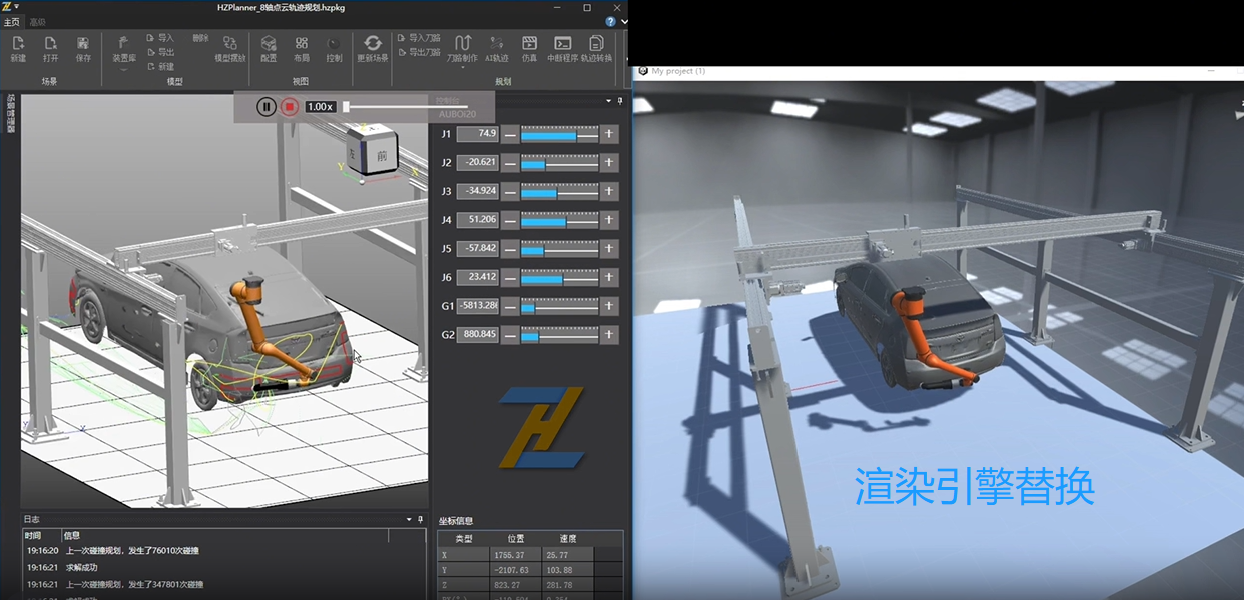Click the 布局 layout icon
Screen dimensions: 1244x600
(x=302, y=48)
